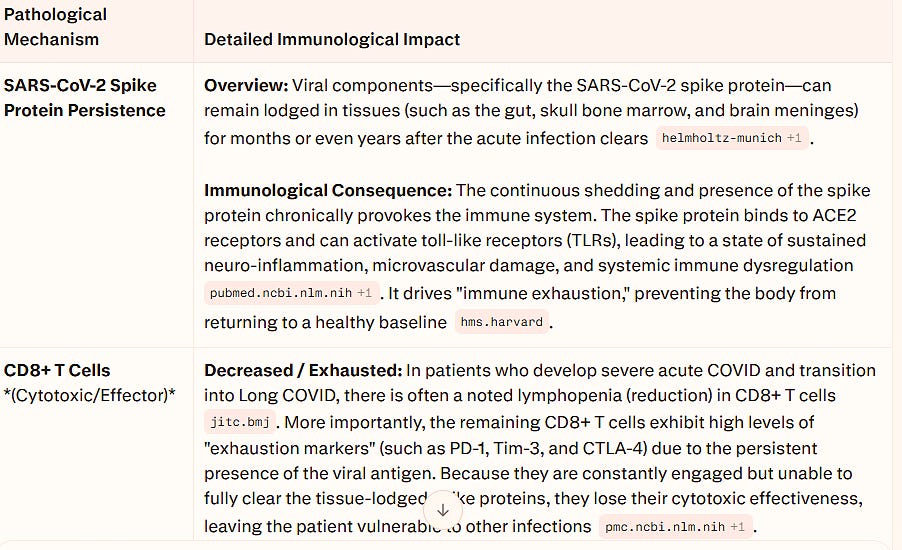Select the CD8+ T Cells row title
Image resolution: width=902 pixels, height=550 pixels.
57,371
